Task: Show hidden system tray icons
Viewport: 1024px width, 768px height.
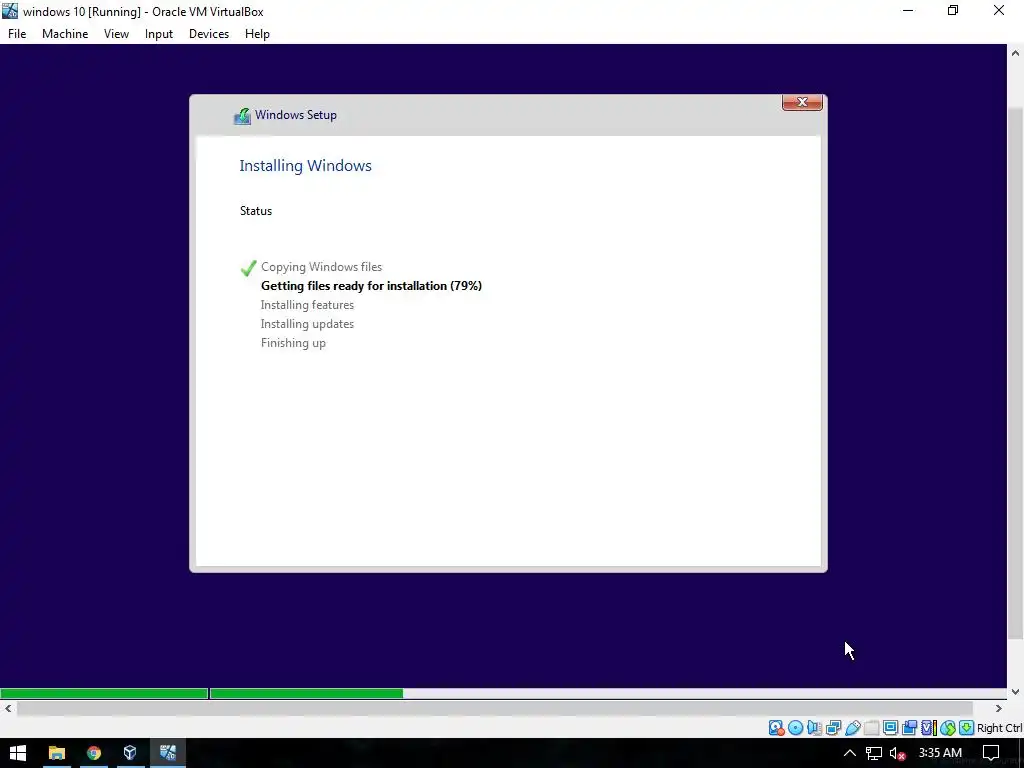Action: click(x=850, y=753)
